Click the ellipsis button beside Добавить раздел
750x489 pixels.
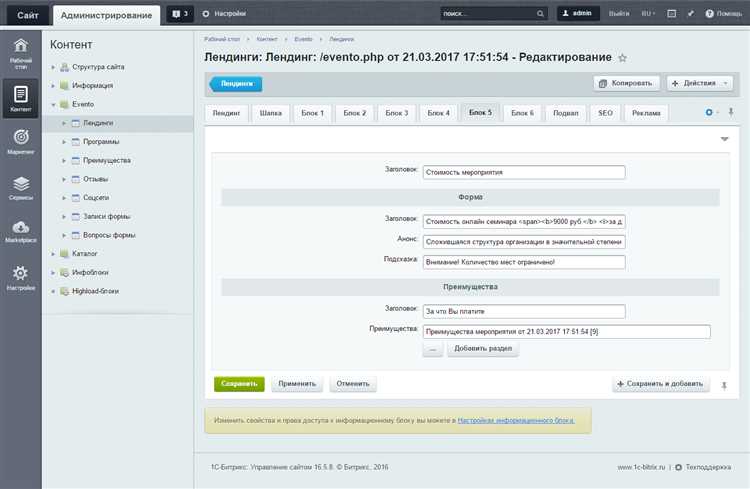click(433, 349)
